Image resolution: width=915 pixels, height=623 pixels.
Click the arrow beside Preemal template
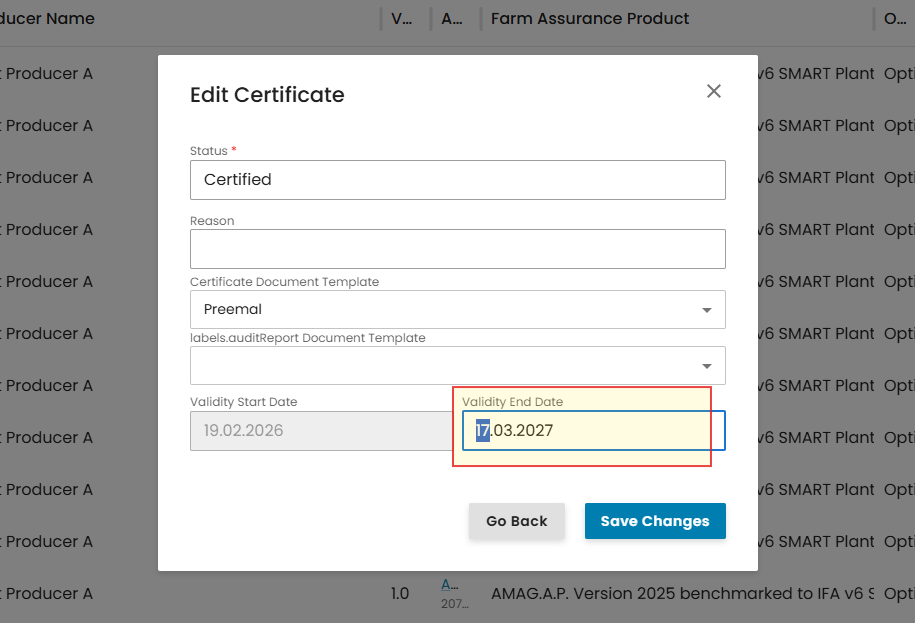point(707,310)
